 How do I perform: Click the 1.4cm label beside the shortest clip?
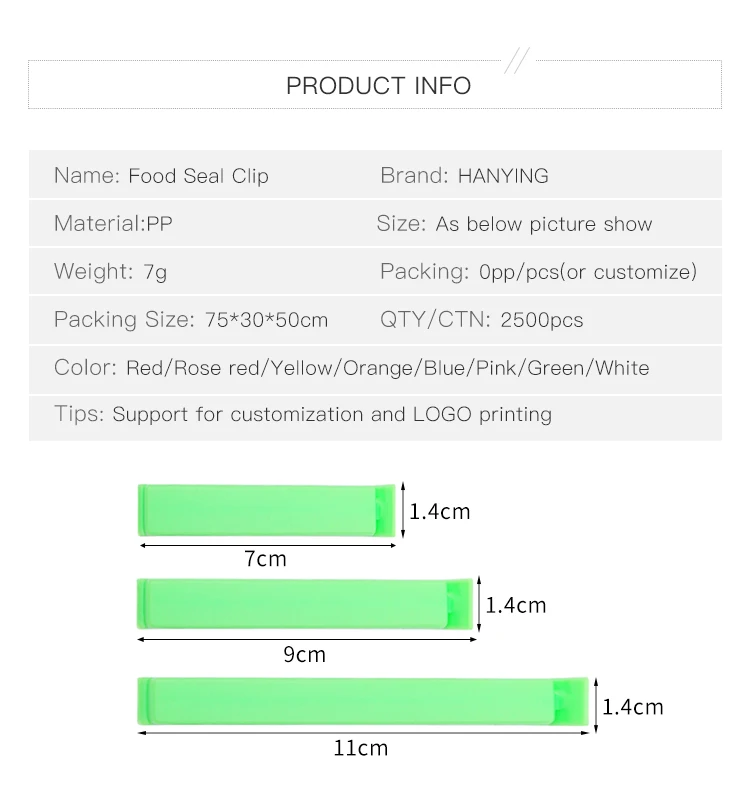pos(439,512)
